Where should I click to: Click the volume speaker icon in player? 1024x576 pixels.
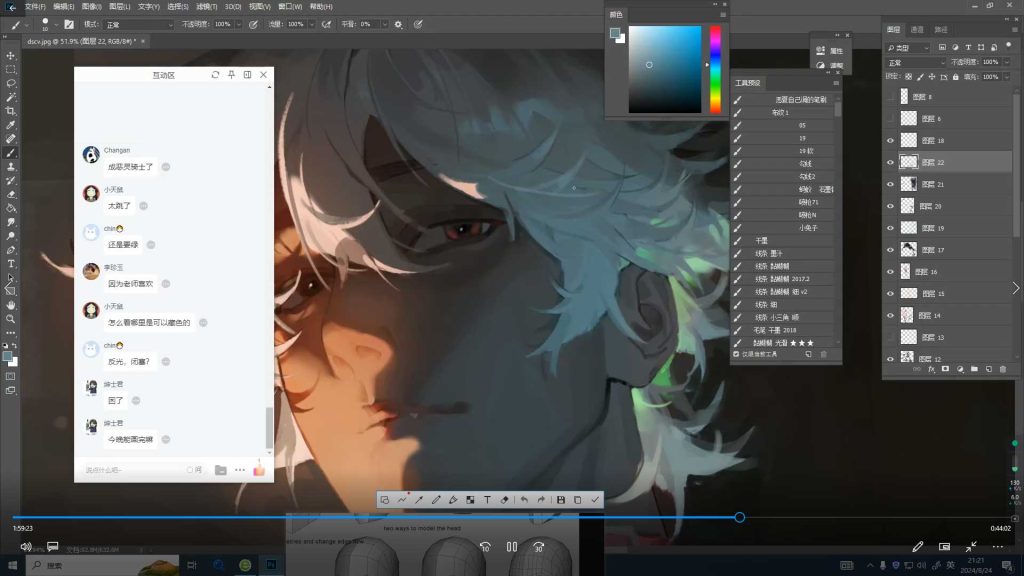click(26, 546)
